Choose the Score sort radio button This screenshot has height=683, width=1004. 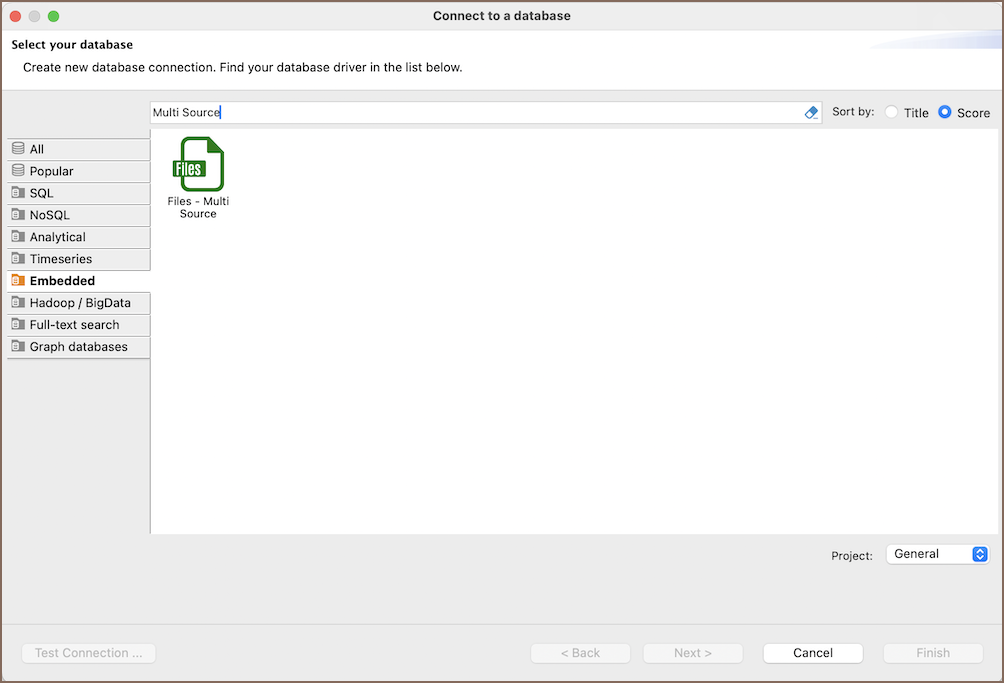click(945, 113)
